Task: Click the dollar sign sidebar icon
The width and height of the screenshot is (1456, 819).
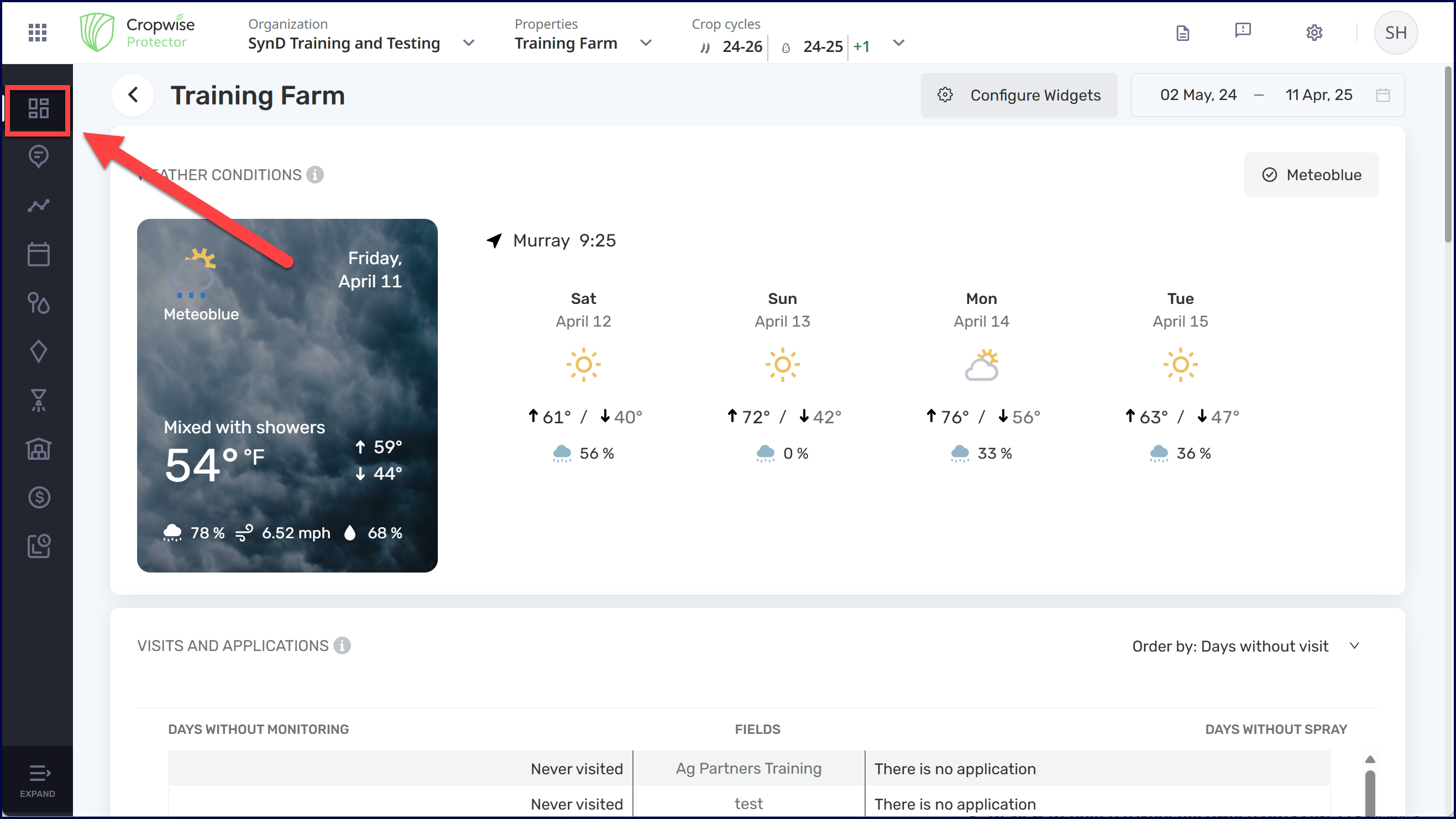Action: tap(39, 497)
